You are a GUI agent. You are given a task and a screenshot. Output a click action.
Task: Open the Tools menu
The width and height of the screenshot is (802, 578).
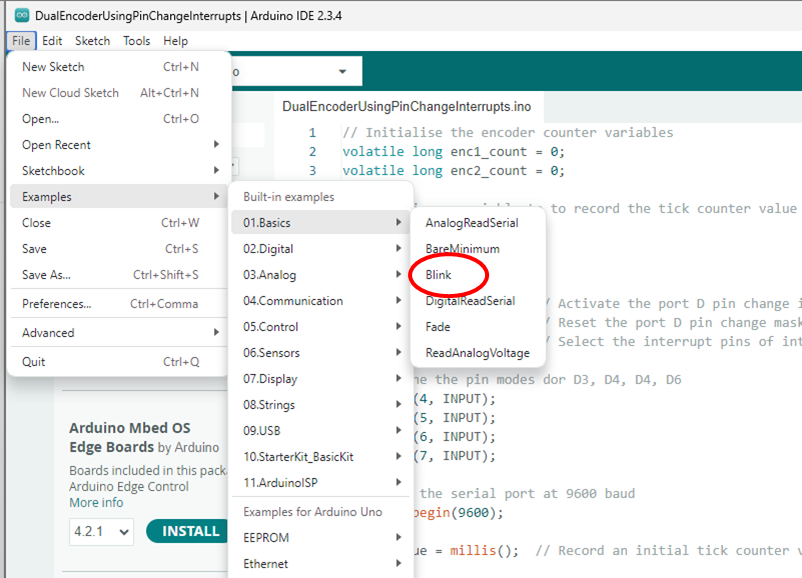(137, 41)
